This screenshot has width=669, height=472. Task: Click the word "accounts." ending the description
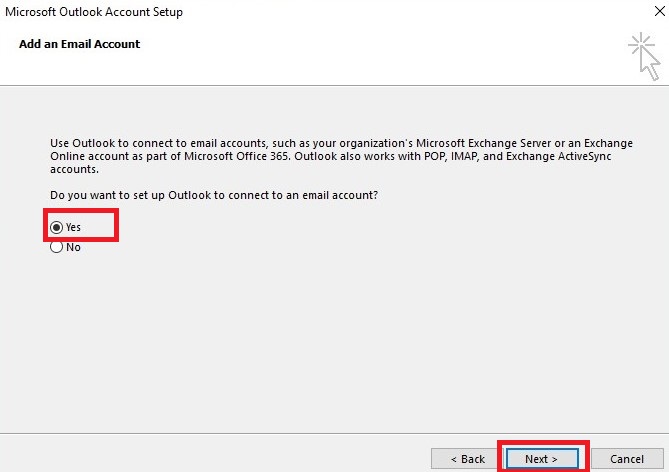76,170
